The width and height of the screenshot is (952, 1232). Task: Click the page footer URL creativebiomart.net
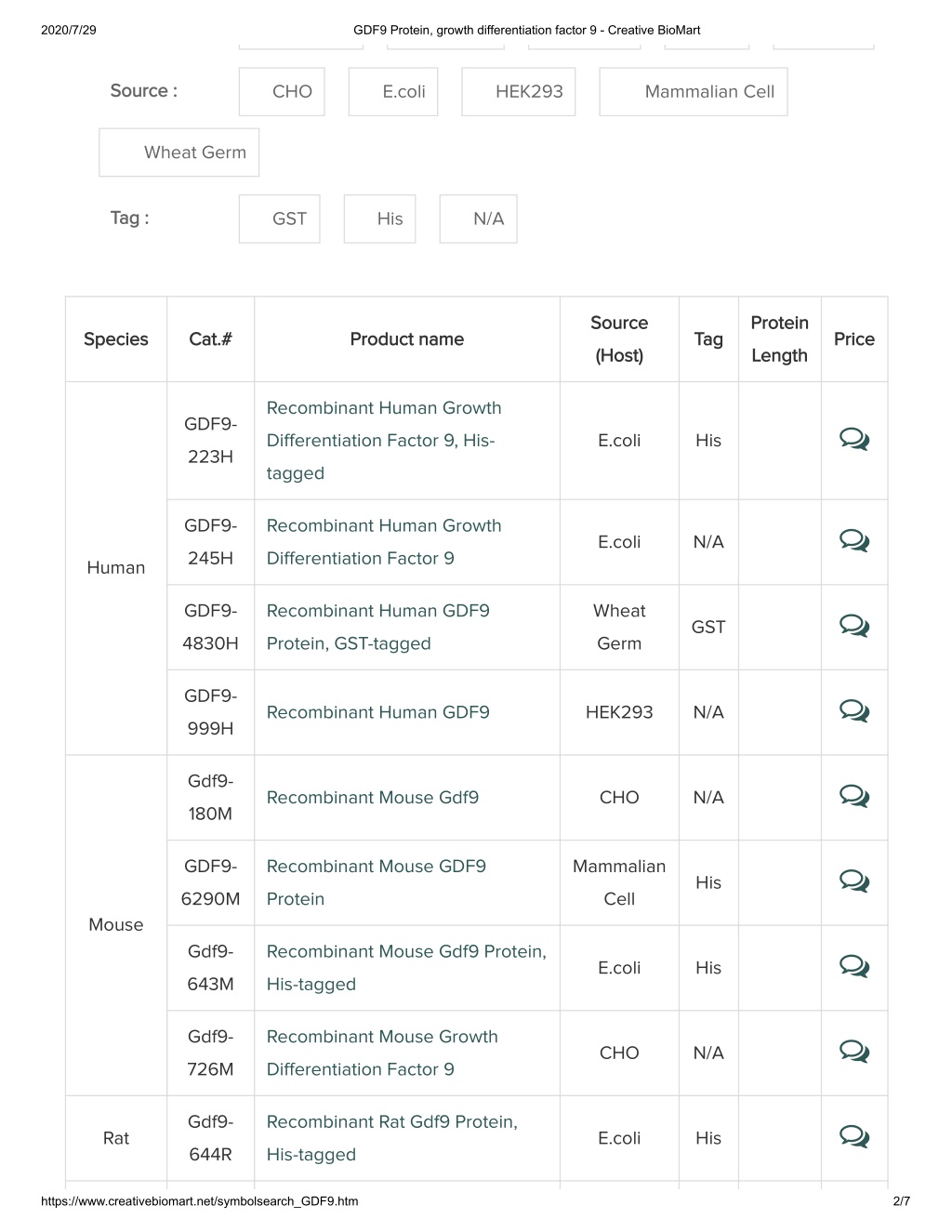pos(200,1201)
